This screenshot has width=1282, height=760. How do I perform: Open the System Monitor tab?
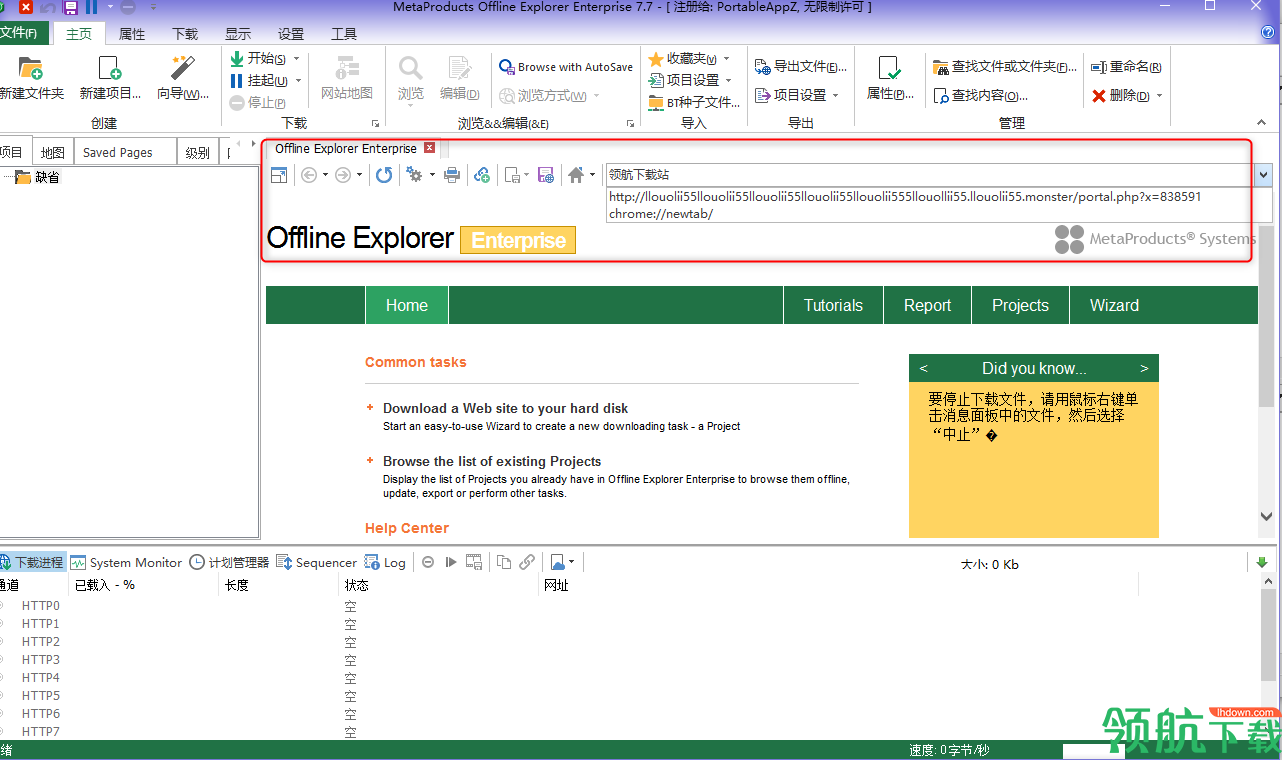coord(126,562)
